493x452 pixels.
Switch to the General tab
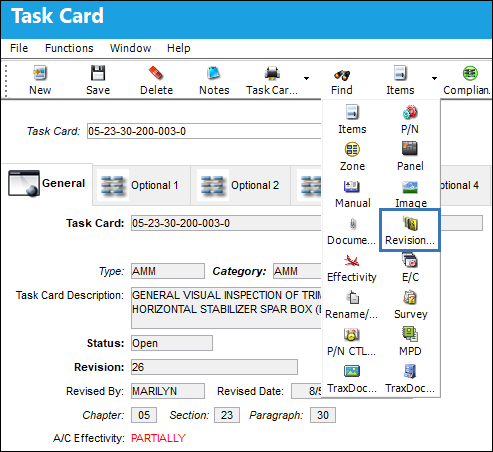tap(47, 183)
